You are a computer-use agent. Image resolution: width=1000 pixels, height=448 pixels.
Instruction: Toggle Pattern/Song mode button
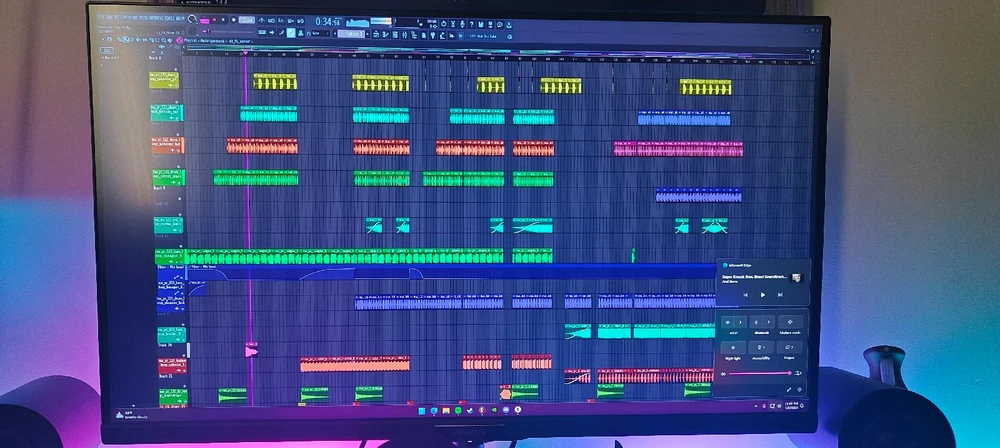tap(204, 20)
